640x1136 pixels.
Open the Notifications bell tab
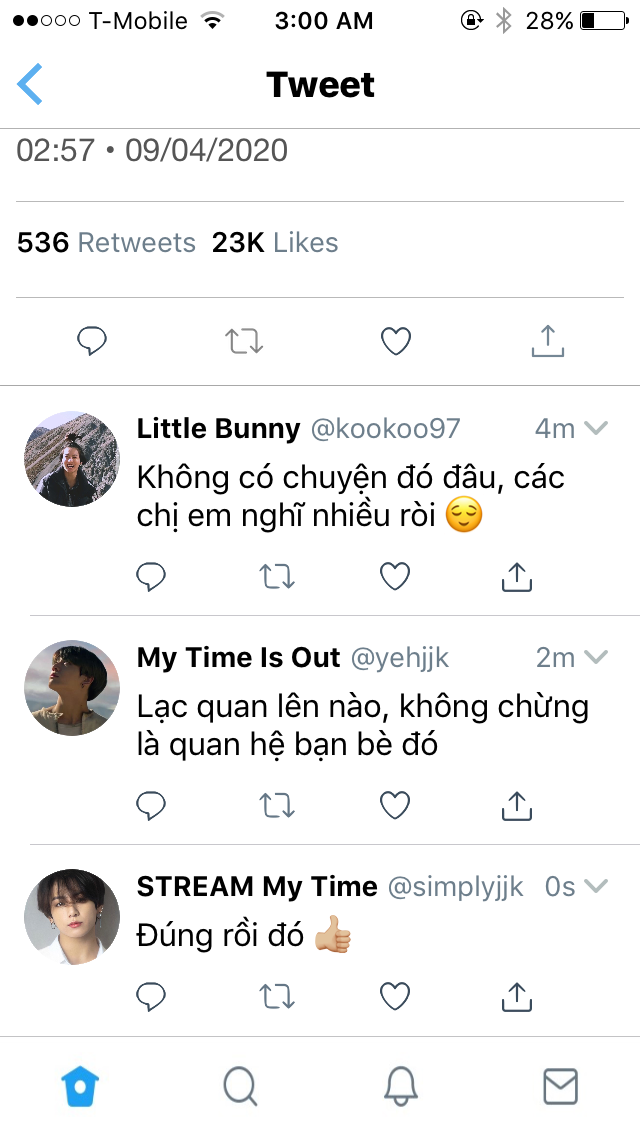click(x=400, y=1087)
